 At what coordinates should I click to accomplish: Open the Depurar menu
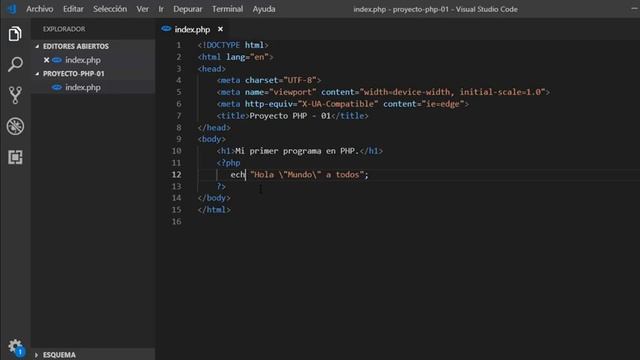pos(187,9)
